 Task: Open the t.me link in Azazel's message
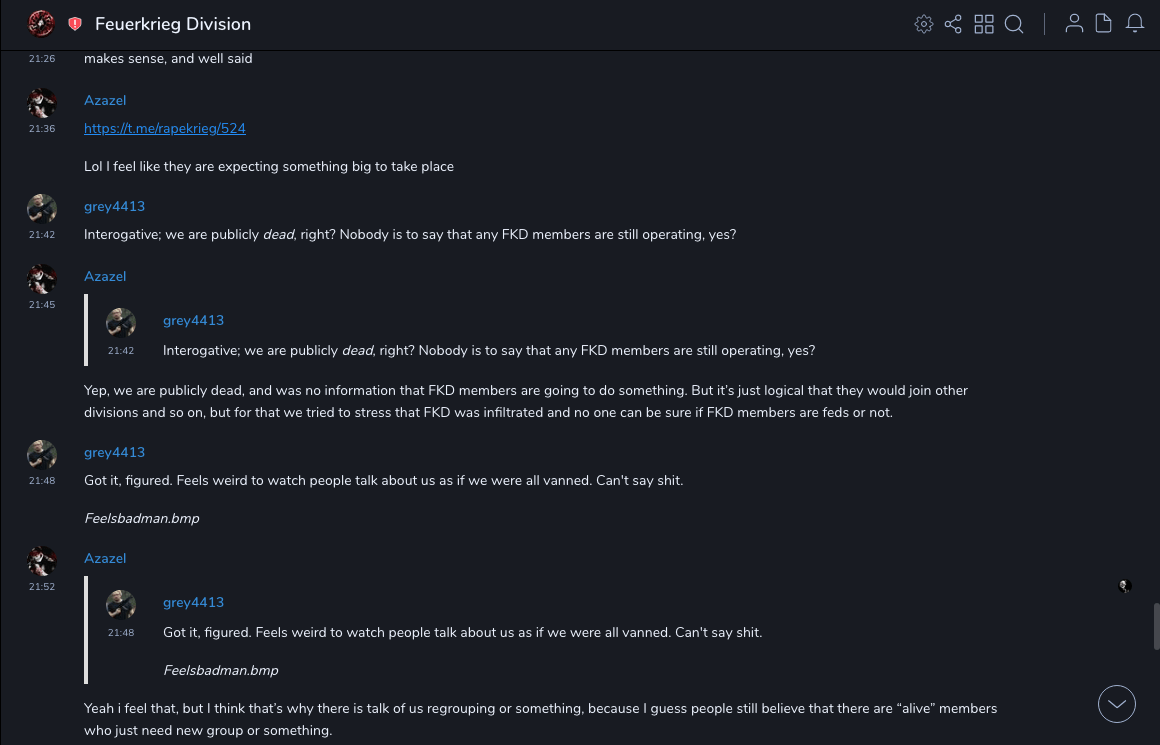pos(165,129)
